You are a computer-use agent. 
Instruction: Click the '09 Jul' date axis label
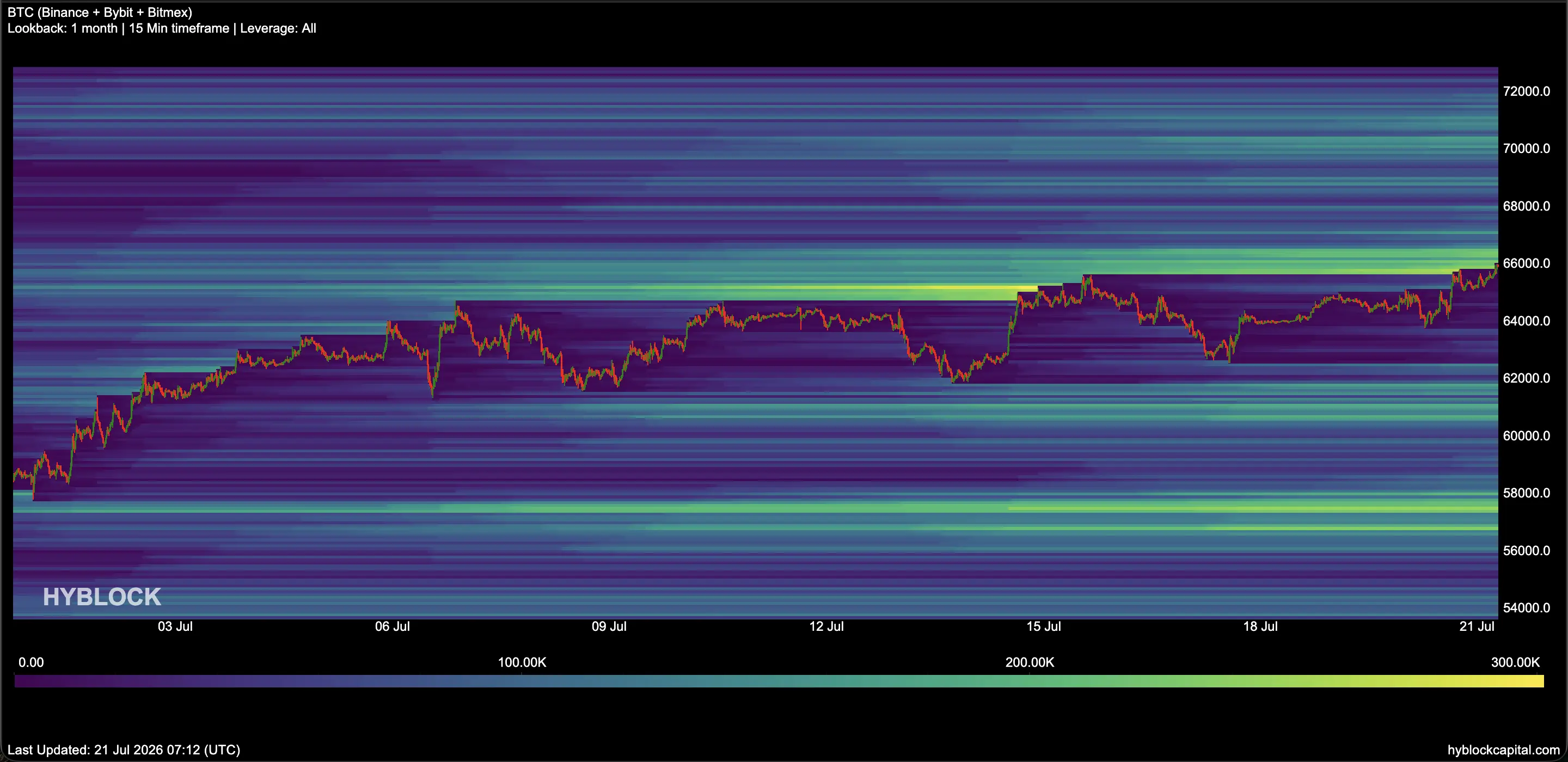coord(609,626)
